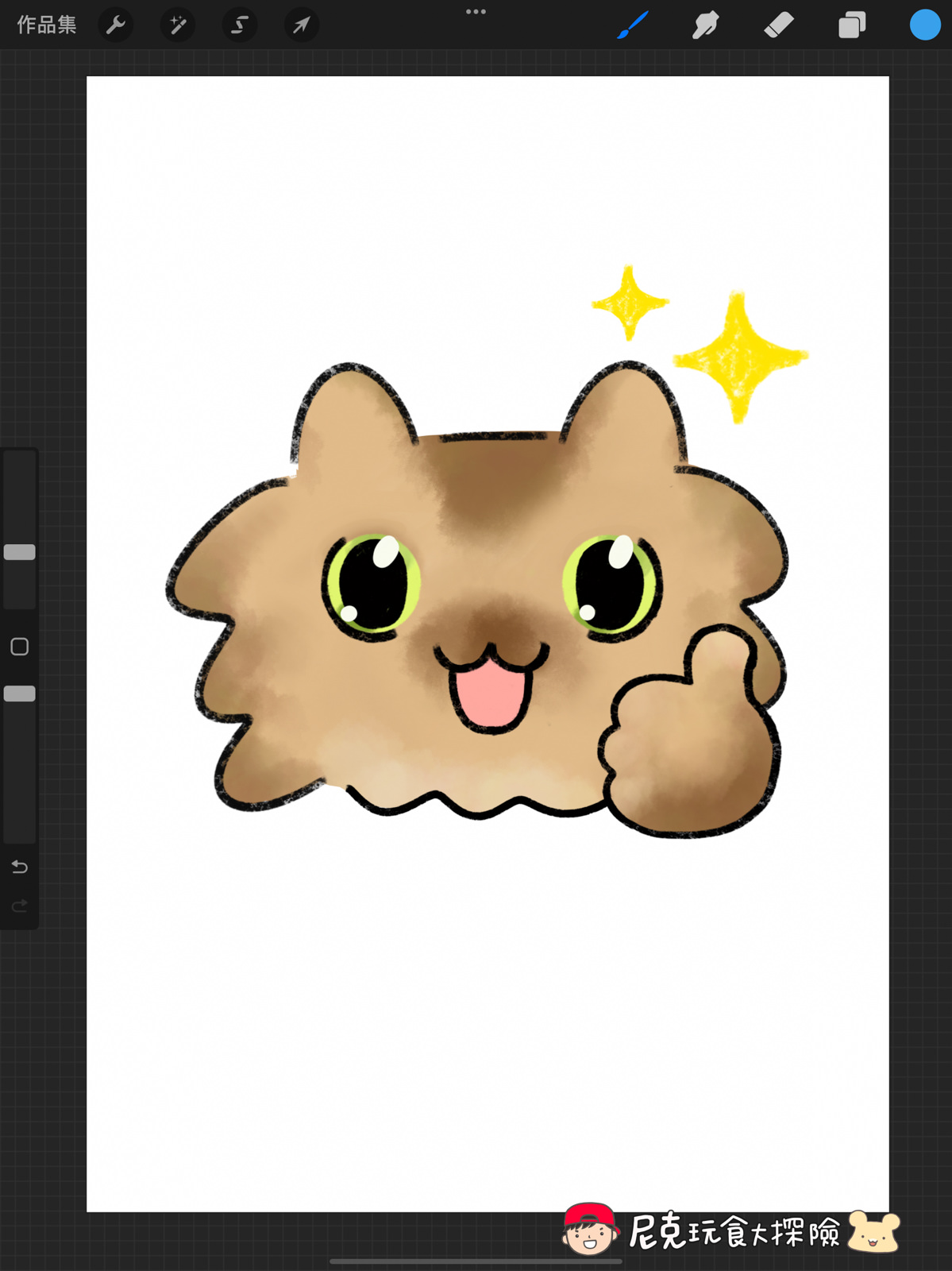Open the 作品集 gallery
This screenshot has width=952, height=1271.
tap(47, 25)
